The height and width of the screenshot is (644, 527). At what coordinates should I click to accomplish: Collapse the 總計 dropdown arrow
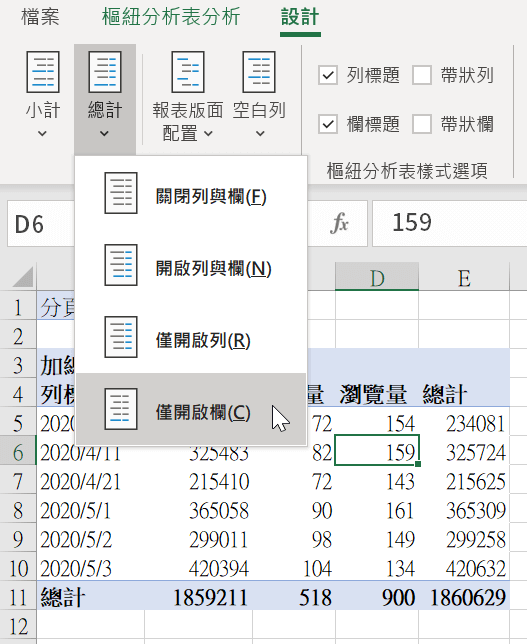[104, 133]
